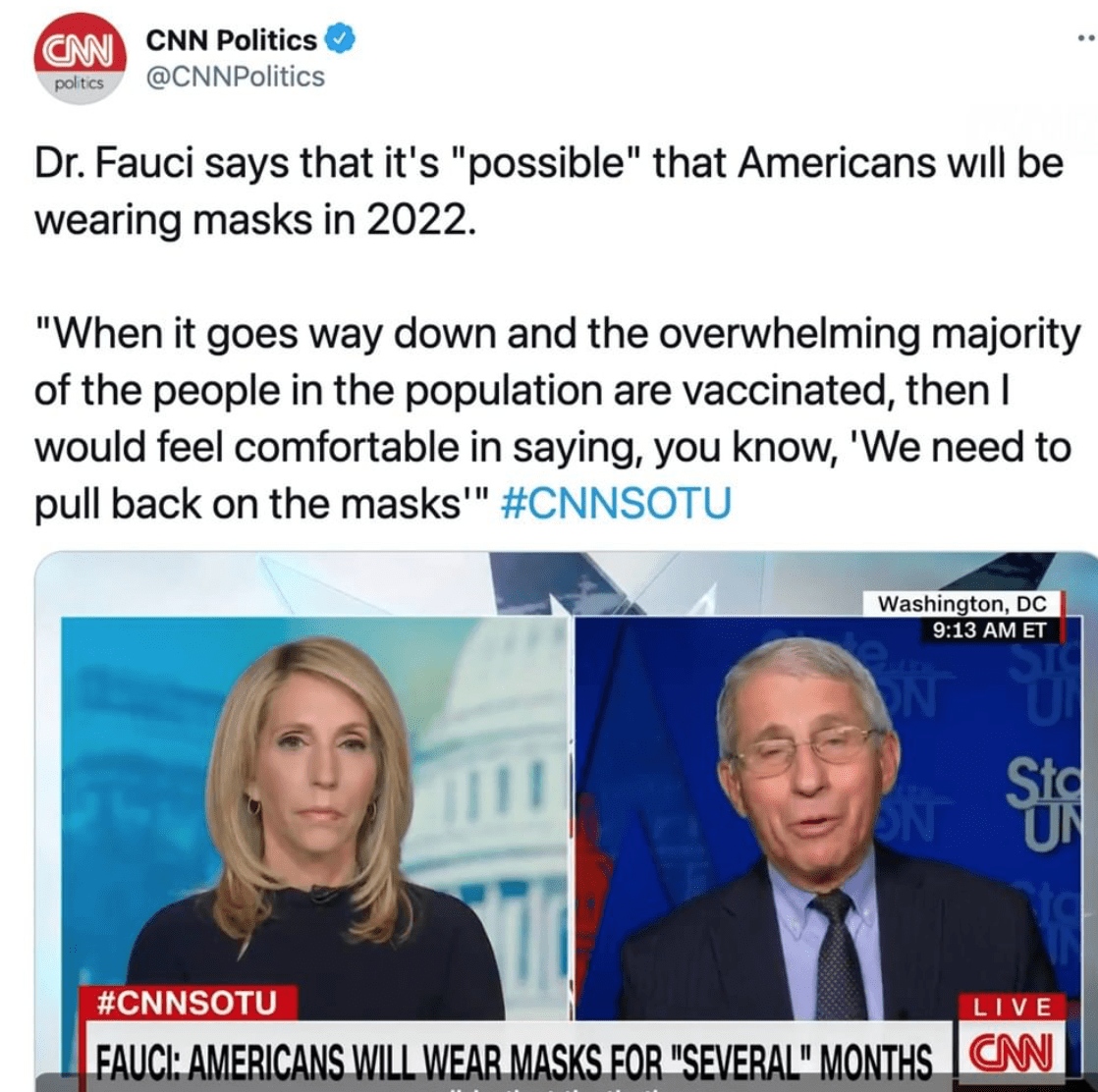Follow the blue #CNNSOTU hashtag link
The height and width of the screenshot is (1092, 1098).
616,503
